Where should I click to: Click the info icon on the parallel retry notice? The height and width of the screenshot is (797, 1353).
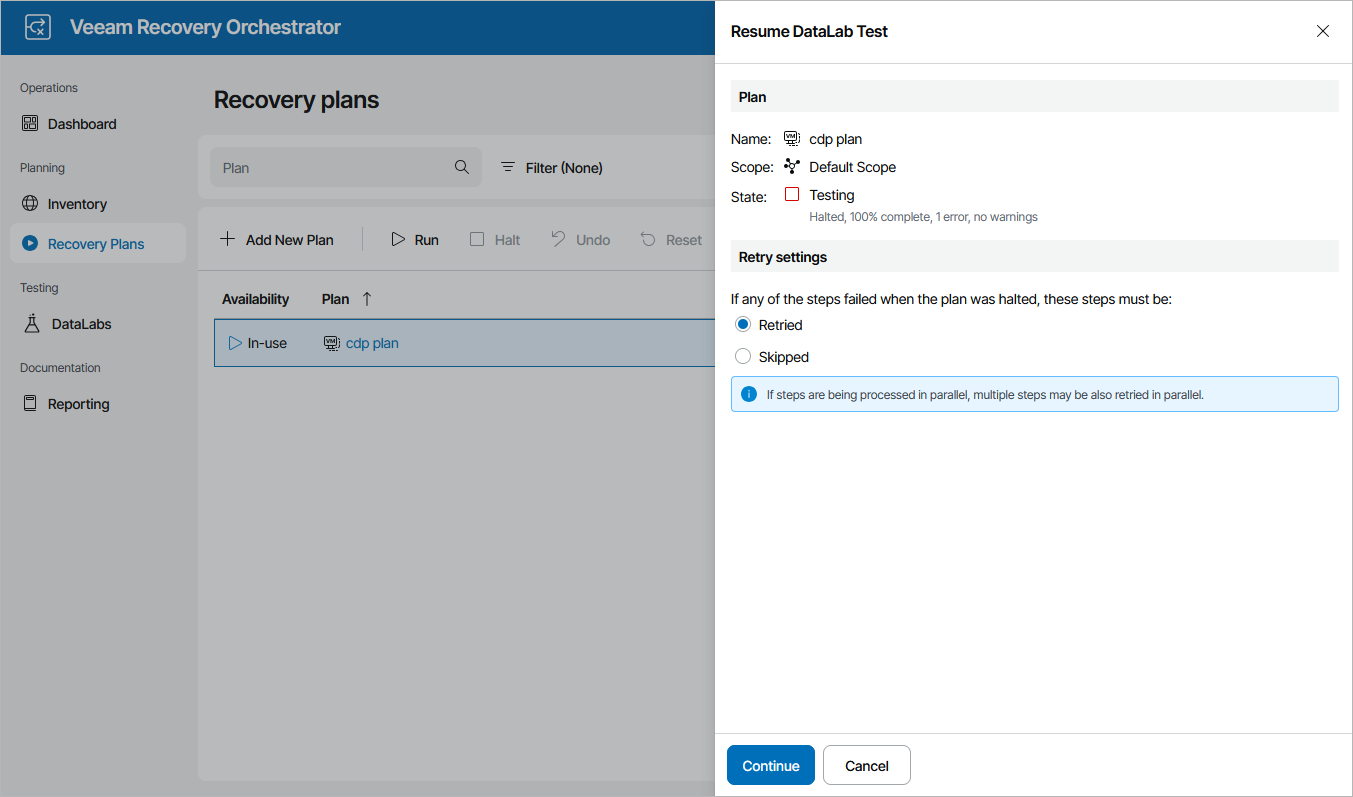[x=748, y=393]
